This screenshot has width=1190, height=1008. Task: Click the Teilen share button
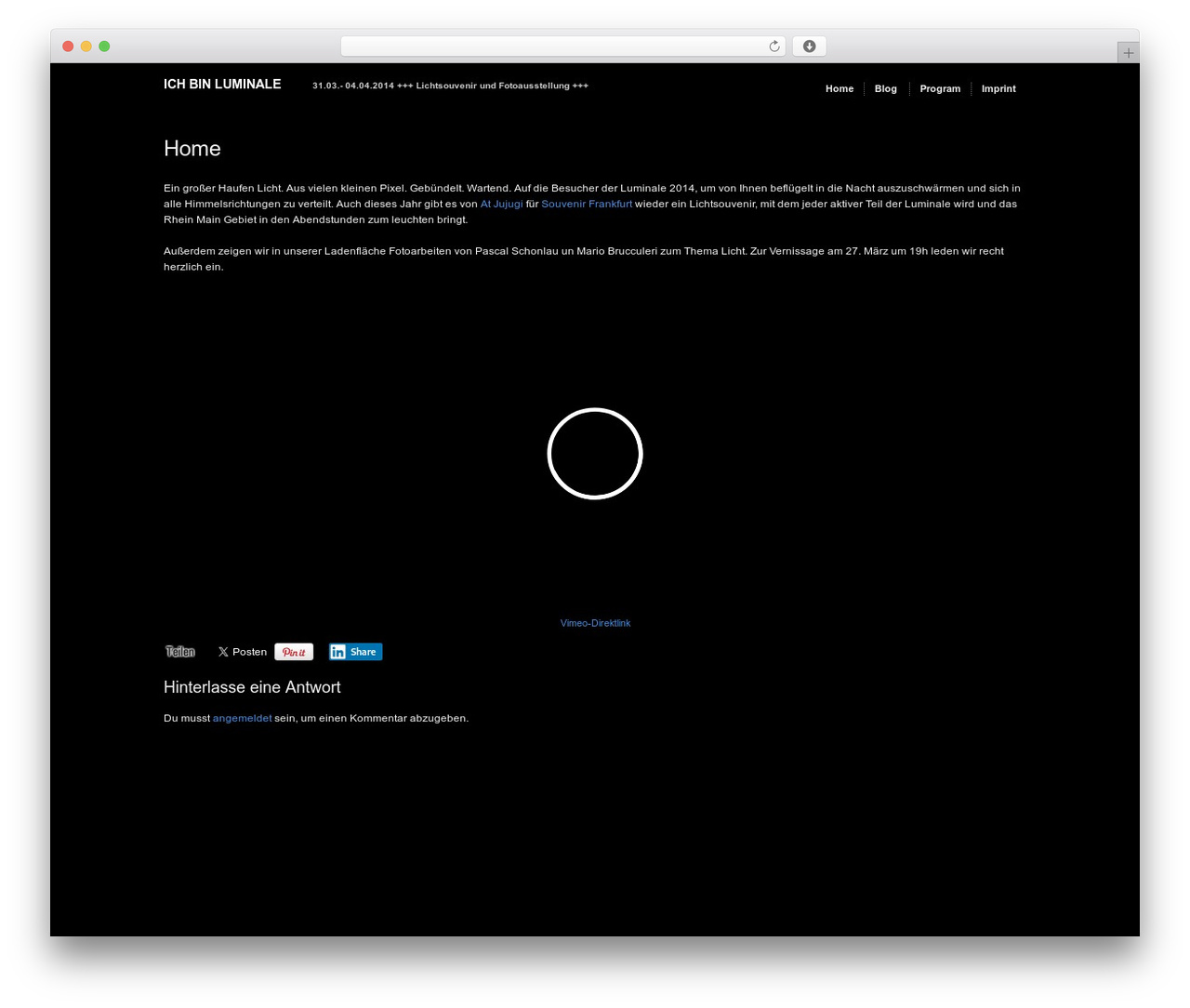pyautogui.click(x=180, y=652)
